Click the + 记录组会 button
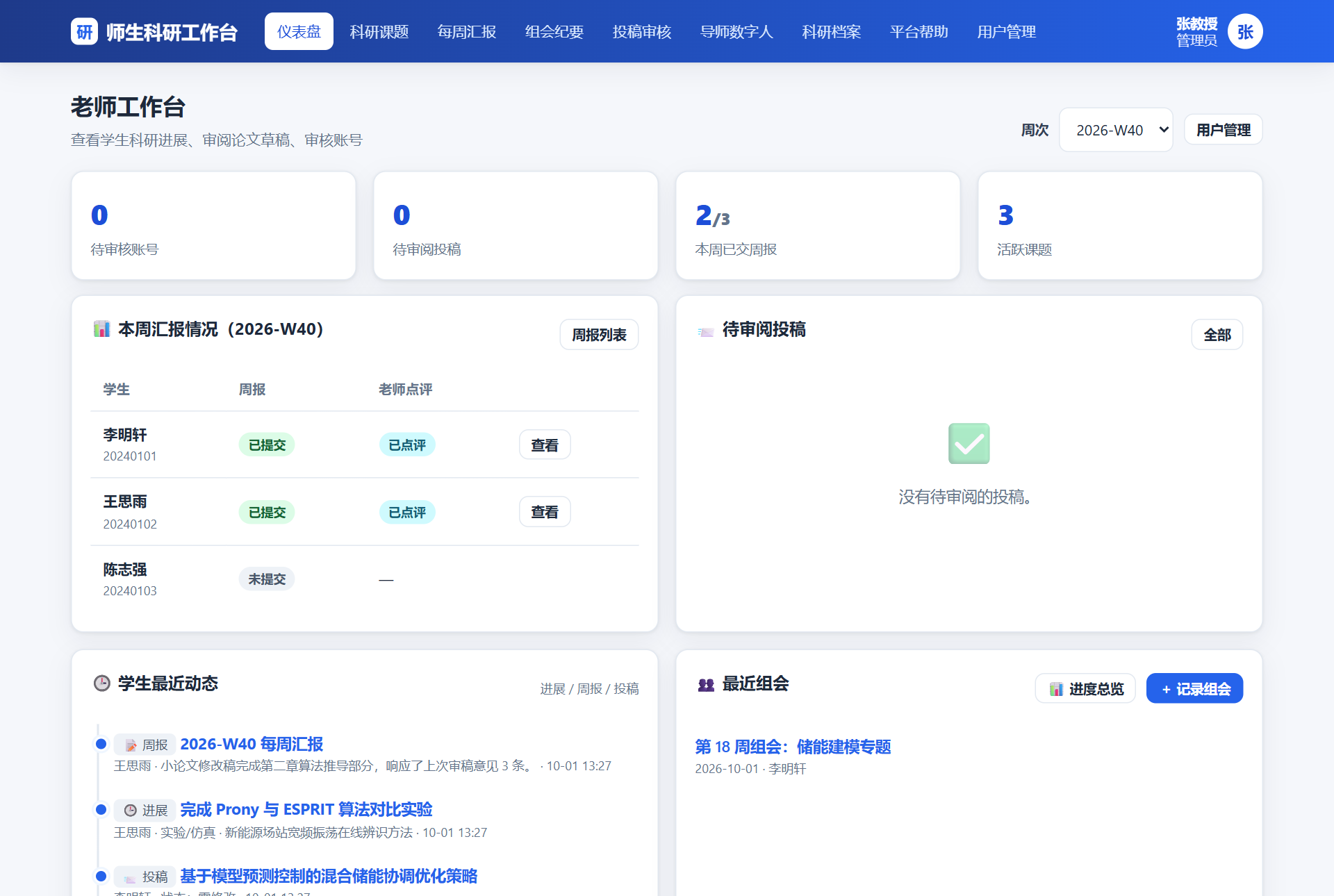This screenshot has height=896, width=1334. click(1195, 688)
